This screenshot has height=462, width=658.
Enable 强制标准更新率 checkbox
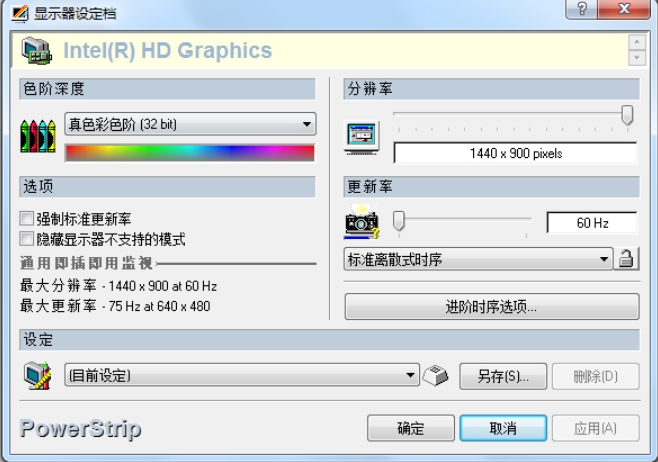tap(26, 218)
